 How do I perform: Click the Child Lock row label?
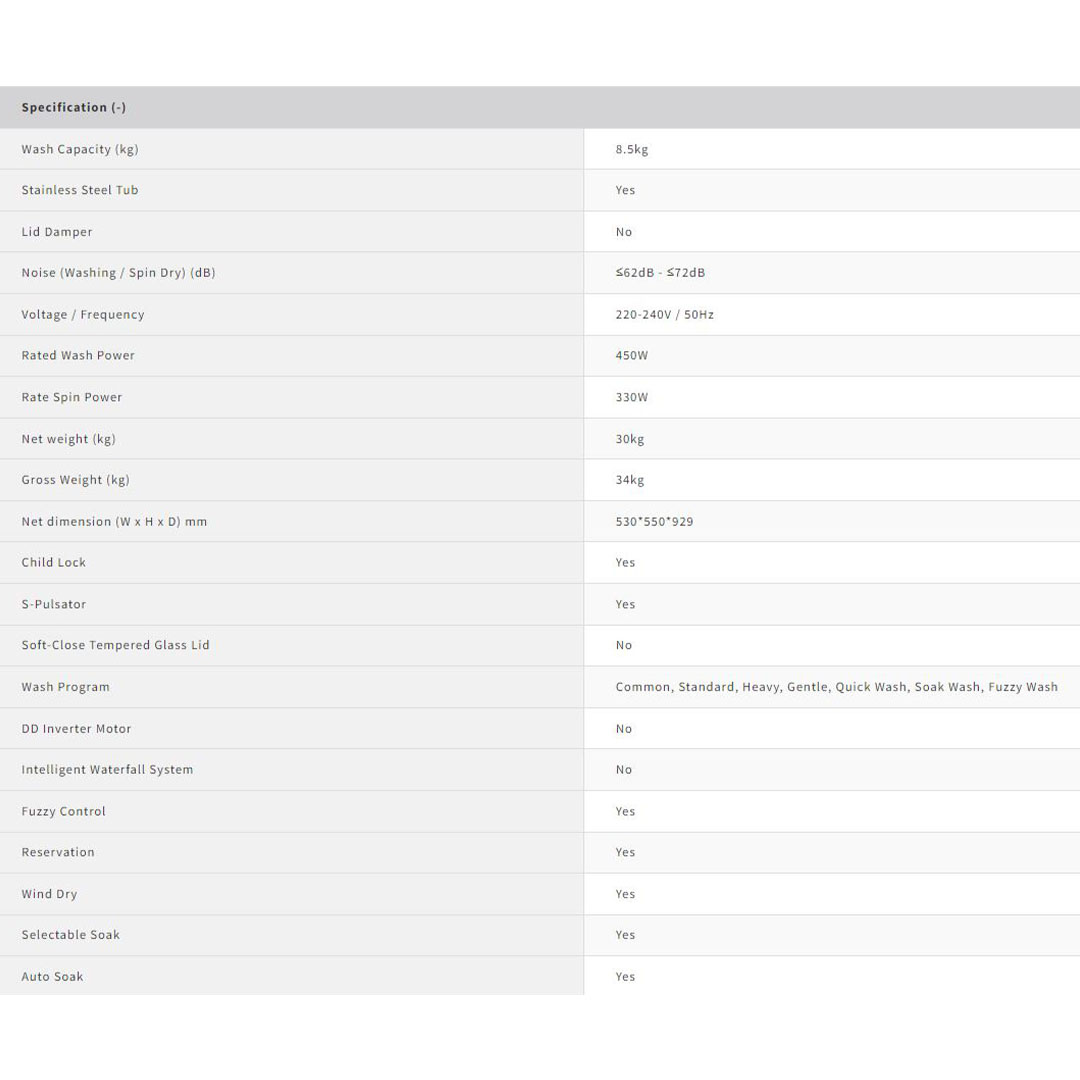pyautogui.click(x=54, y=563)
